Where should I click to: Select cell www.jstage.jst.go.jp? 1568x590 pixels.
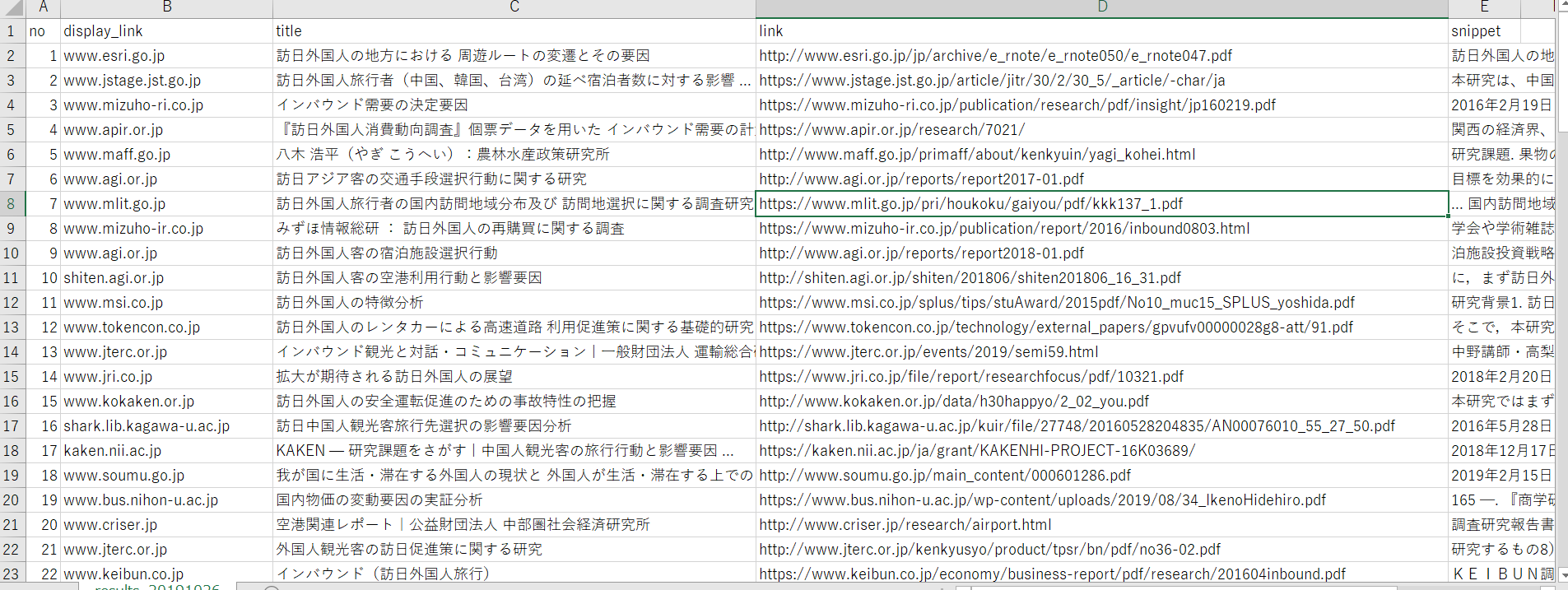166,81
